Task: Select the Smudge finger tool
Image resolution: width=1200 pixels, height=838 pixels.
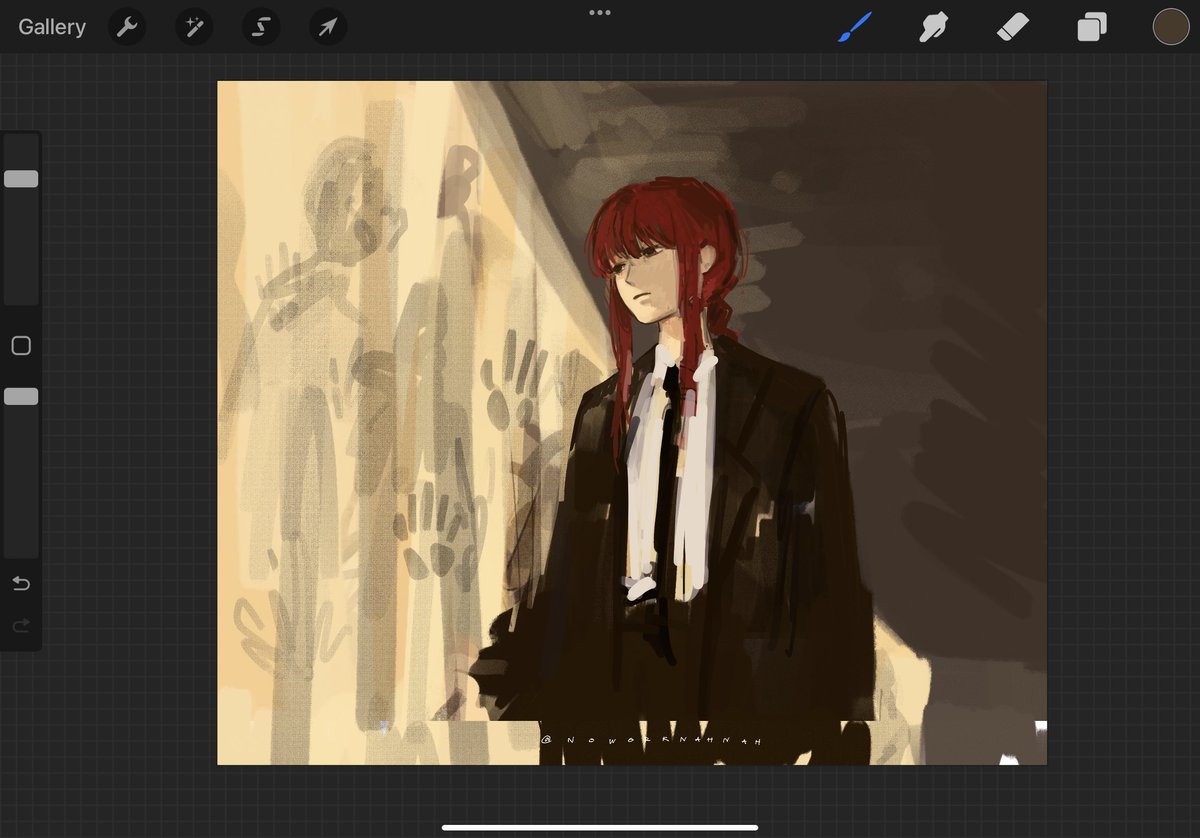Action: click(x=933, y=27)
